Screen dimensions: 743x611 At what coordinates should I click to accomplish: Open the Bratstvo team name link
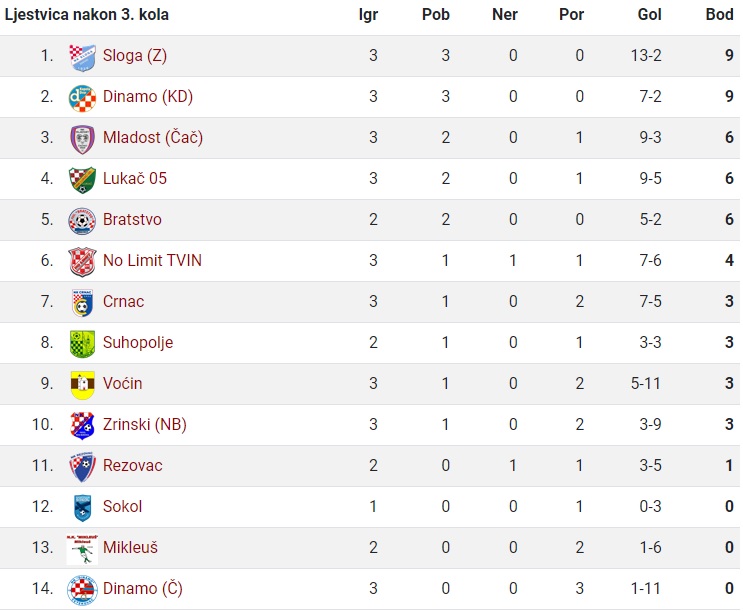coord(132,219)
